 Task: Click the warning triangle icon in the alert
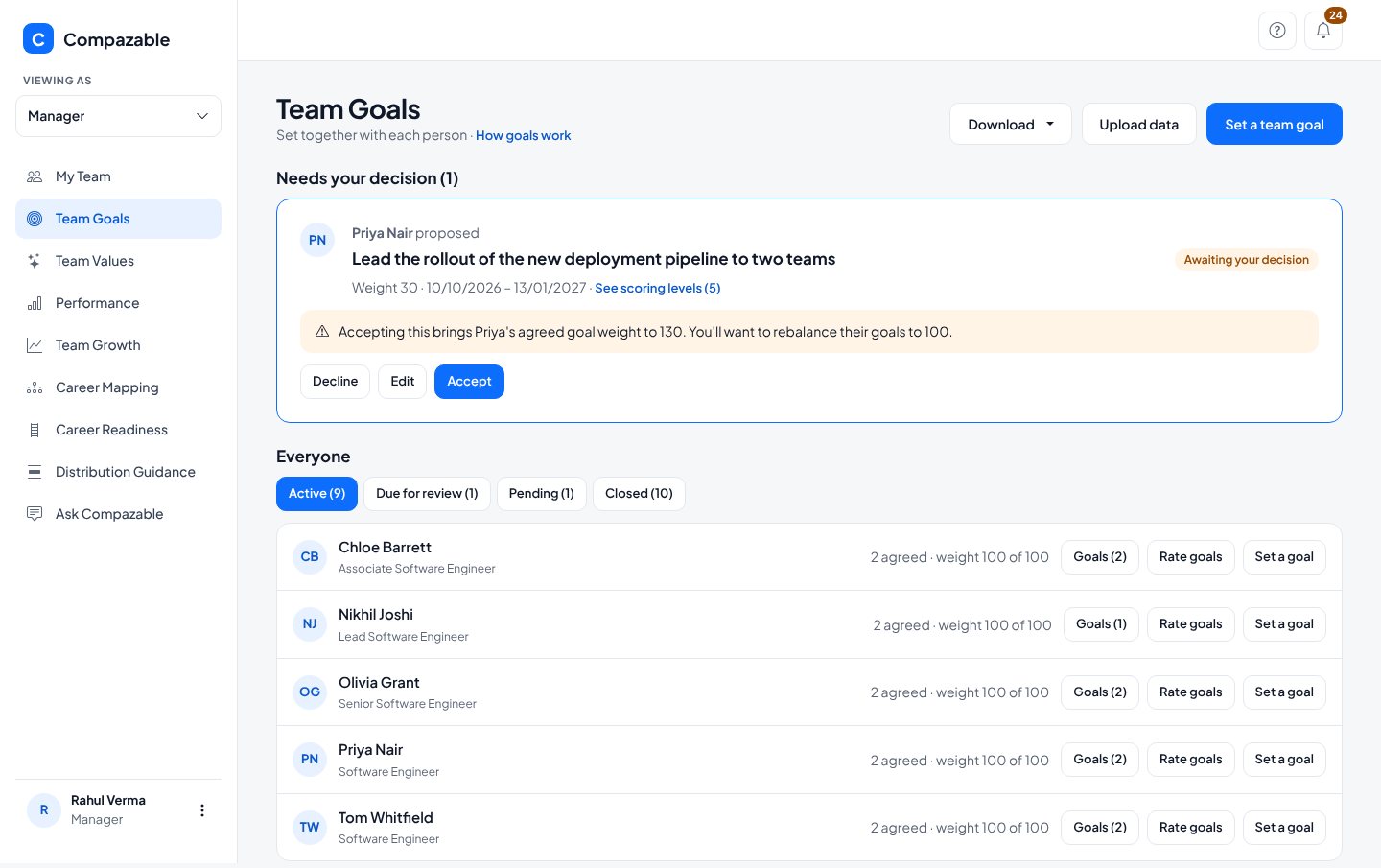[322, 332]
